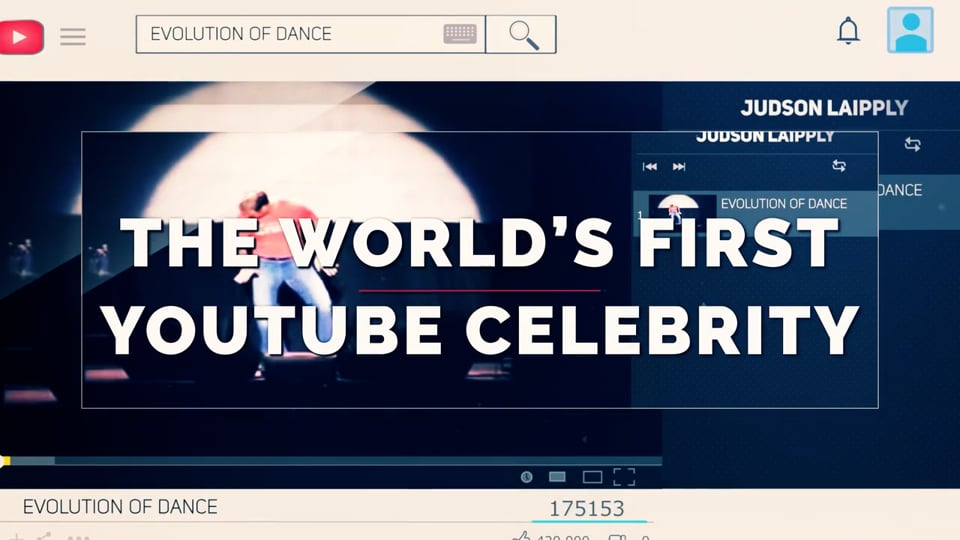The height and width of the screenshot is (540, 960).
Task: Open the hamburger menu
Action: point(73,37)
